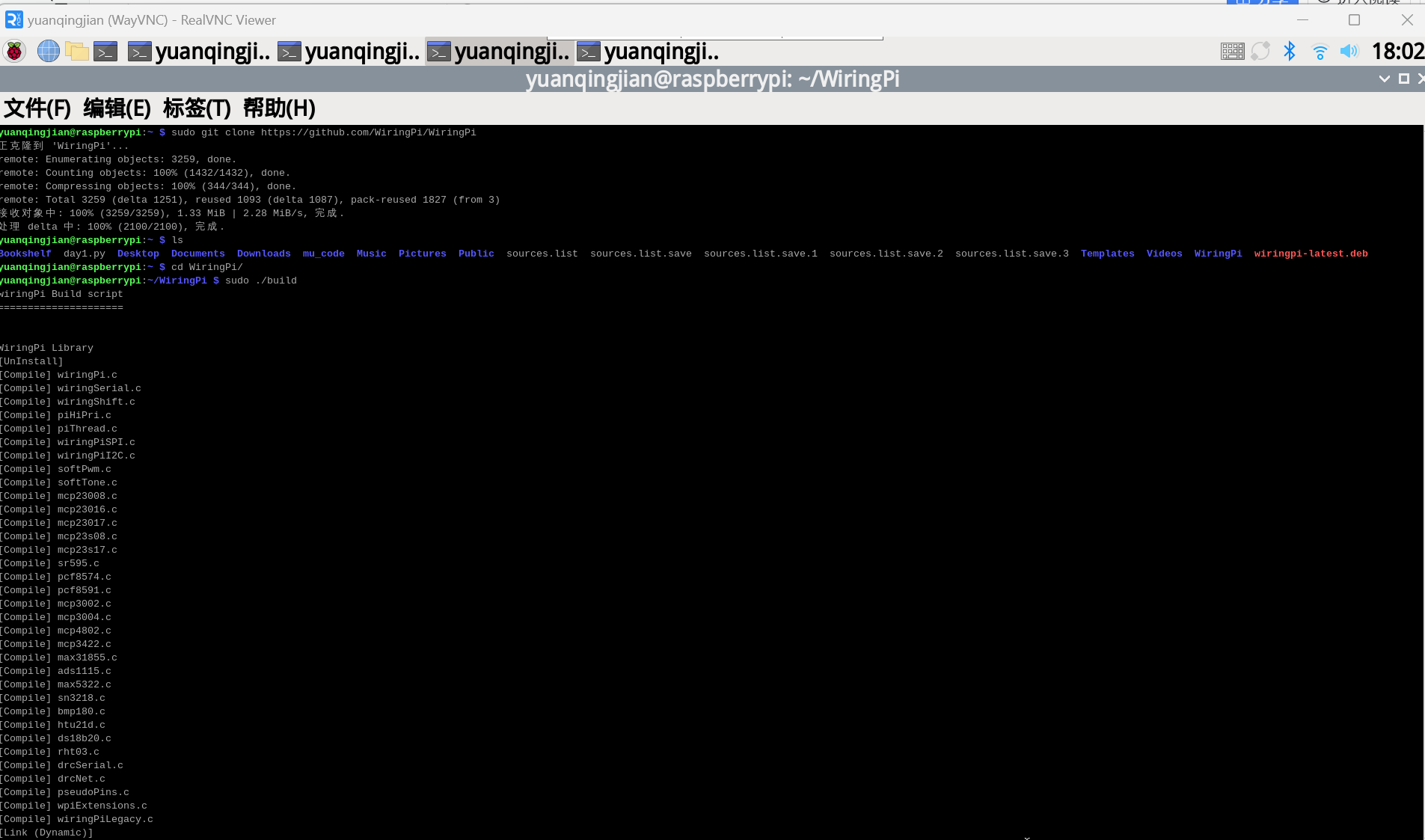Click the 'sudo ./build' command text
Screen dimensions: 1425x840
(x=261, y=280)
